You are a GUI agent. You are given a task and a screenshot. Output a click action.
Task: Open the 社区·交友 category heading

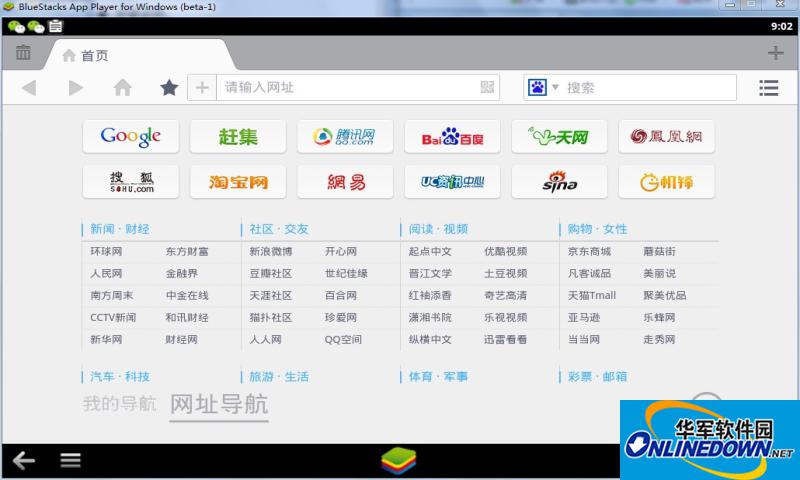279,229
